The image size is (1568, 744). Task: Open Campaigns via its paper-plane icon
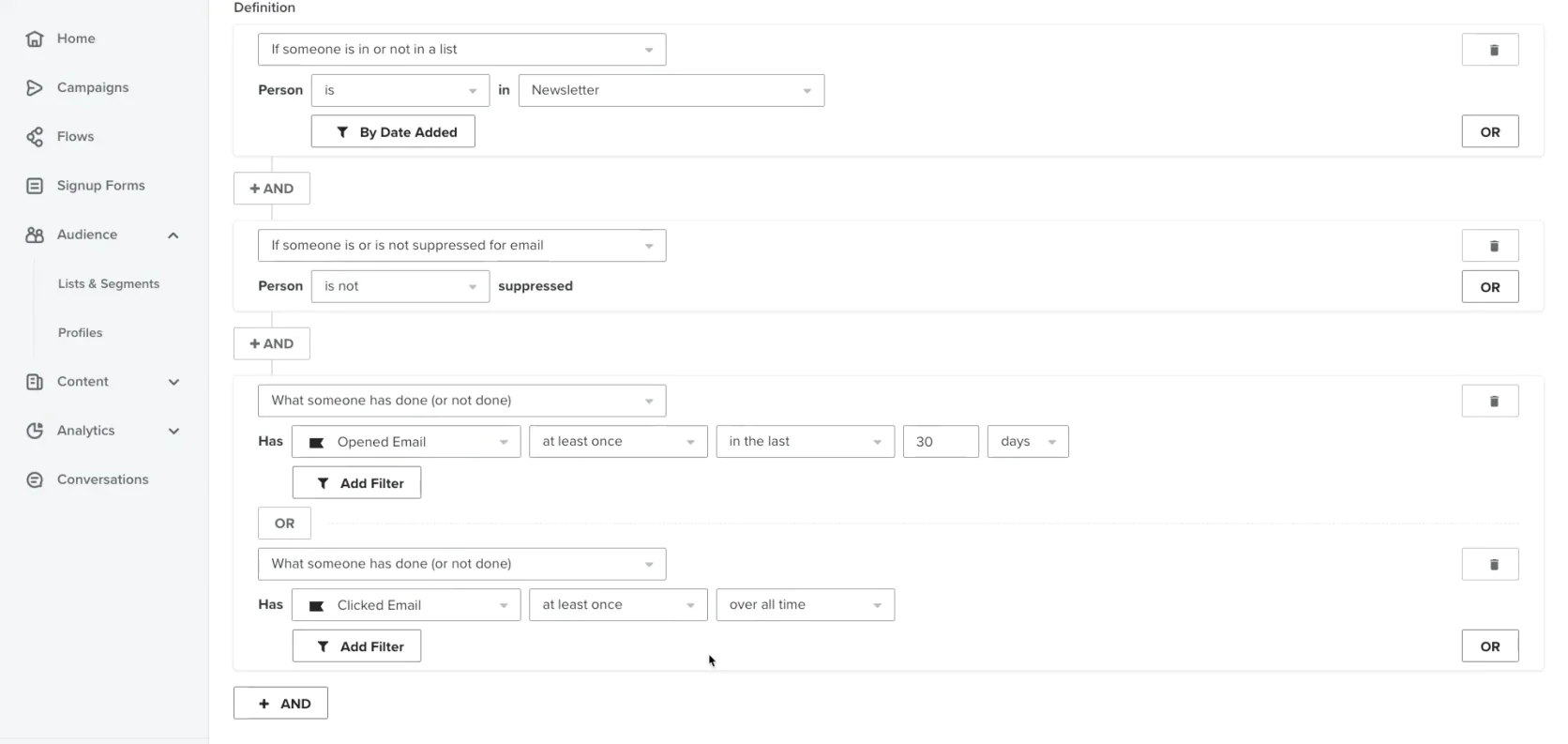click(x=35, y=87)
